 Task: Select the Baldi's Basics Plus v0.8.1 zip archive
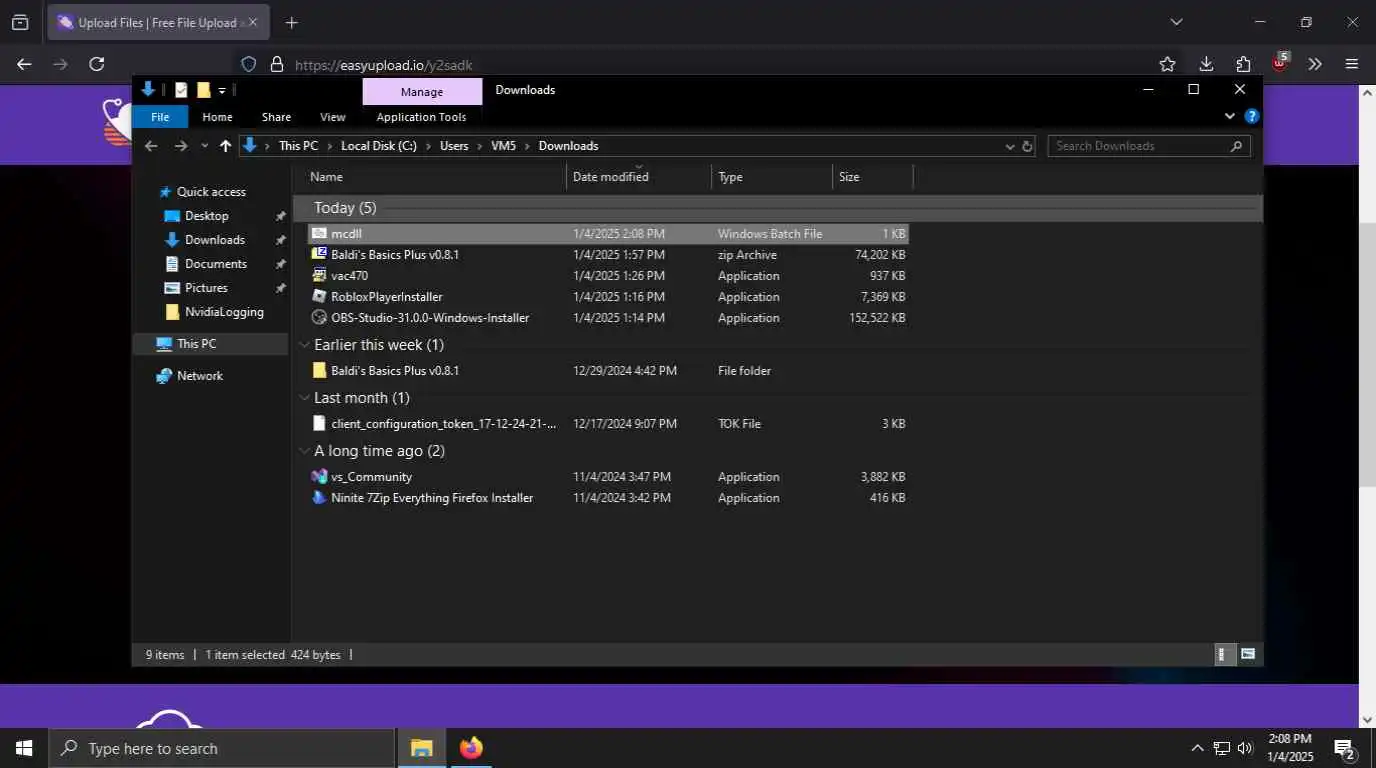[608, 255]
